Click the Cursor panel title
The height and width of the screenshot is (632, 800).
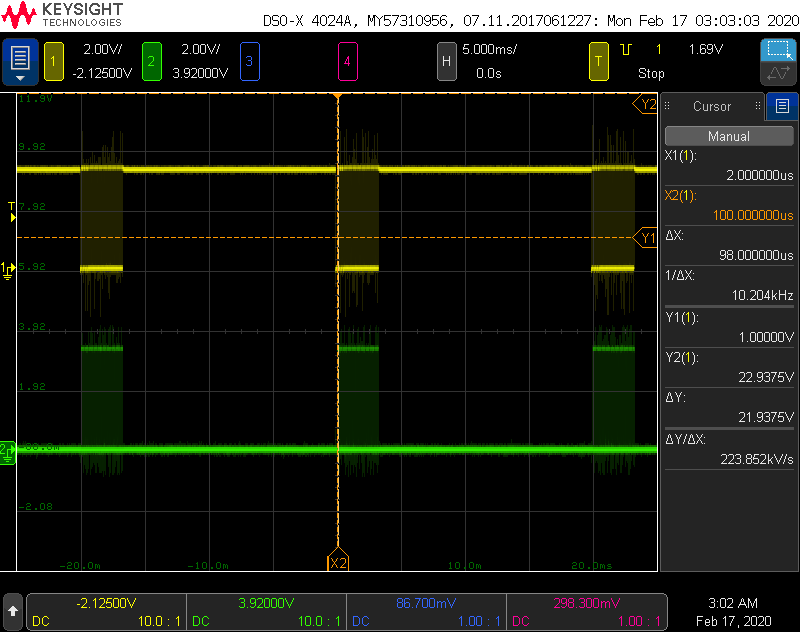tap(712, 106)
